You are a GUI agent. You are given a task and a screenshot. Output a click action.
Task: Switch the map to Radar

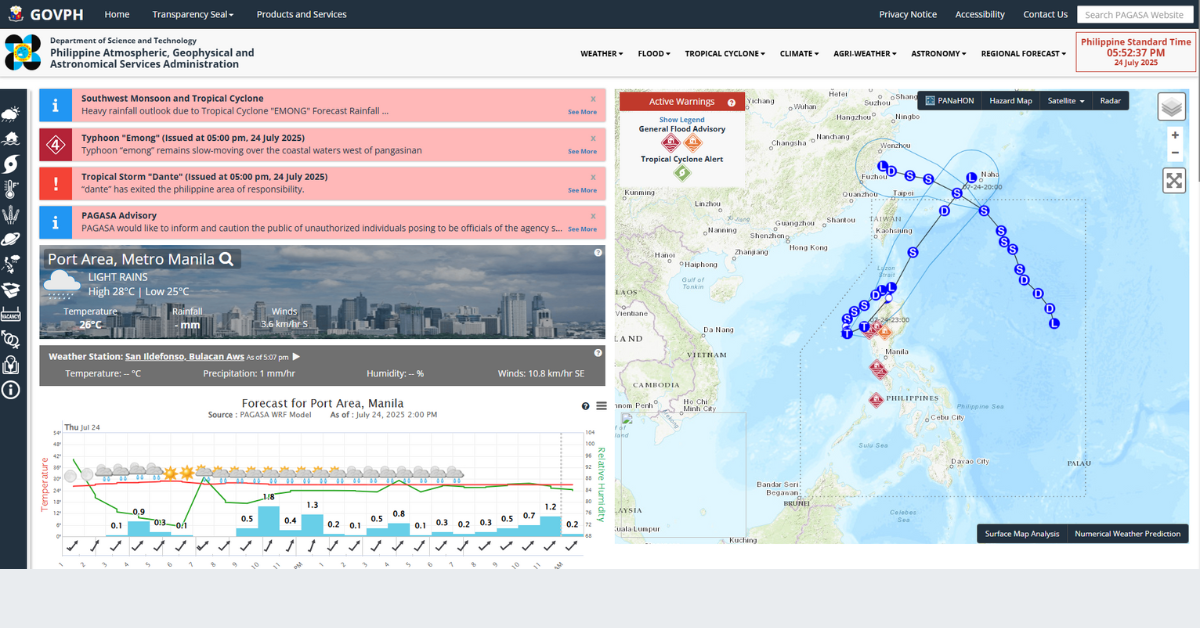tap(1110, 101)
